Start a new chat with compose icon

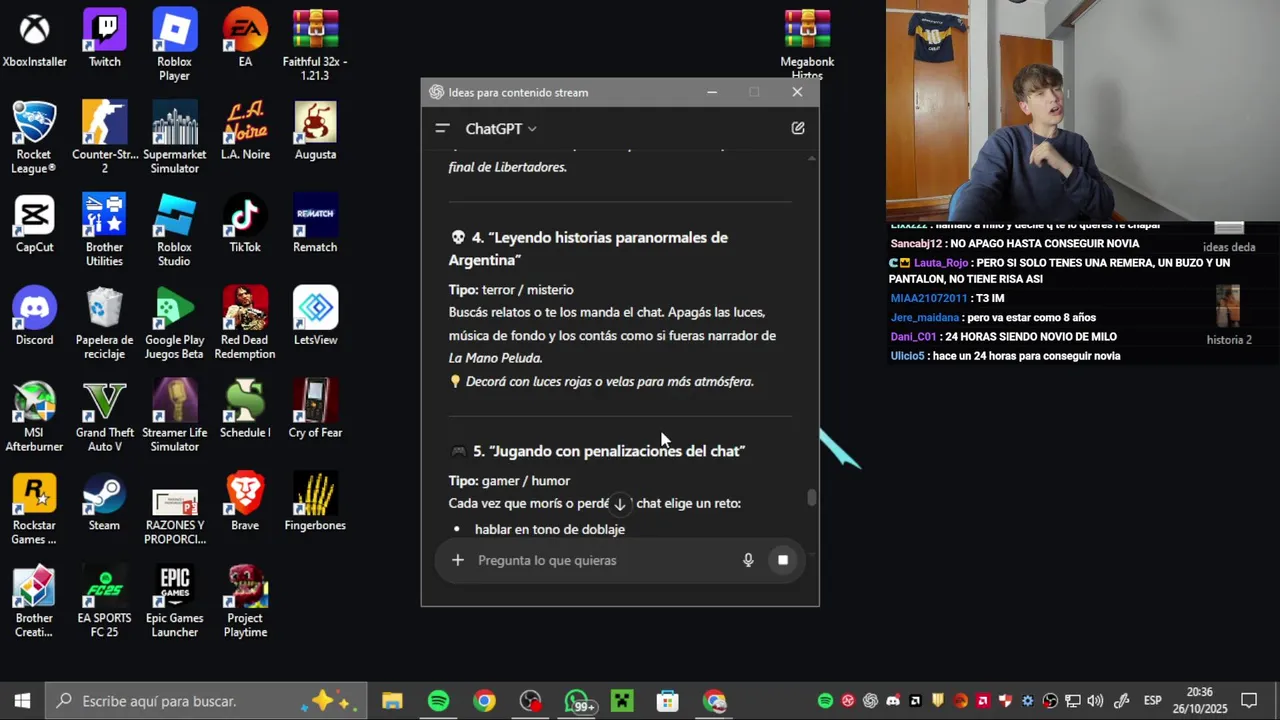(798, 128)
